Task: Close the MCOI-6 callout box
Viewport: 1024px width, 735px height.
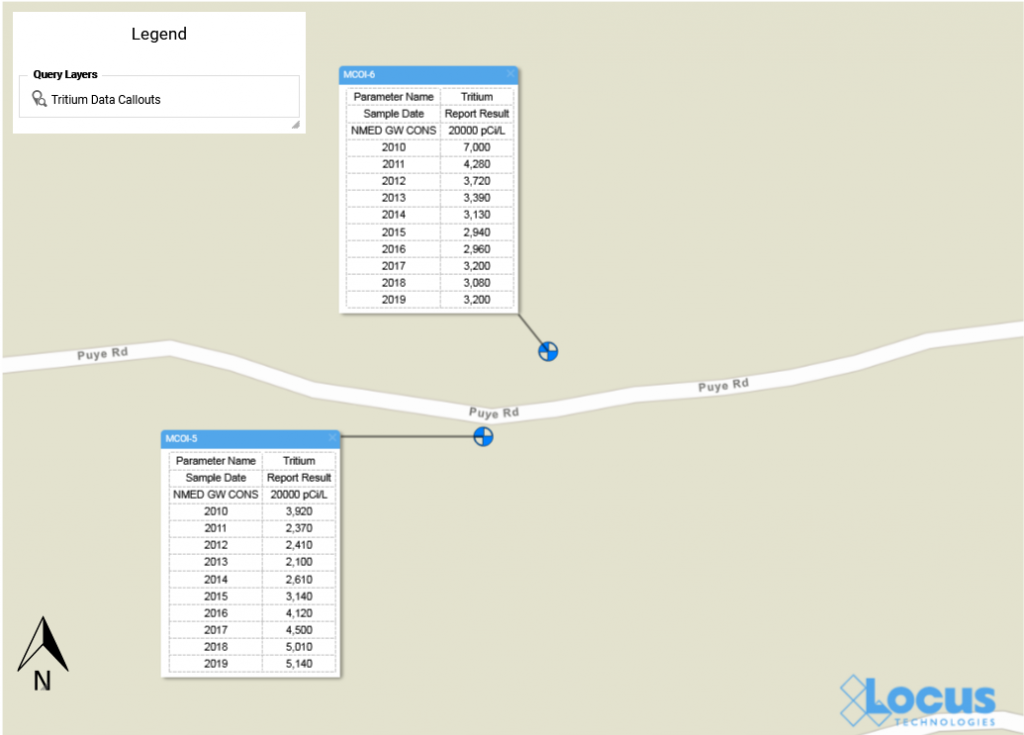Action: [x=510, y=74]
